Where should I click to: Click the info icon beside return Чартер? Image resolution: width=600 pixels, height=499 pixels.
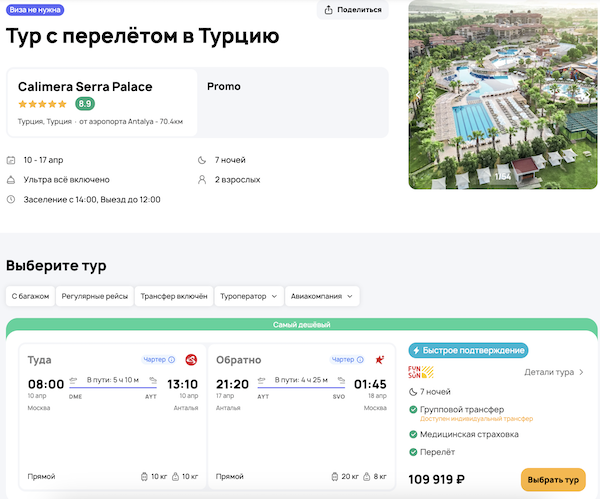[360, 359]
